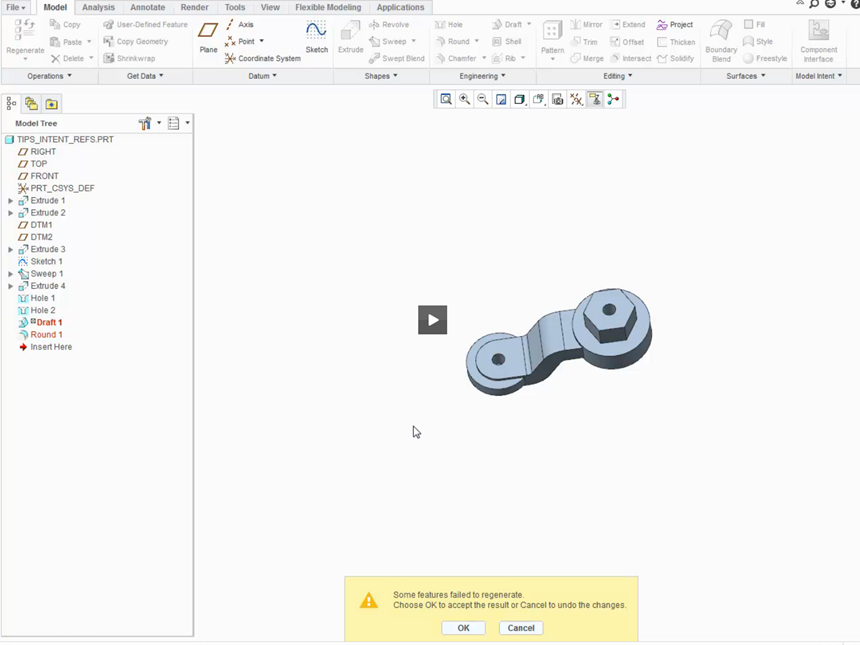Create a datum Plane
Image resolution: width=860 pixels, height=645 pixels.
tap(208, 37)
